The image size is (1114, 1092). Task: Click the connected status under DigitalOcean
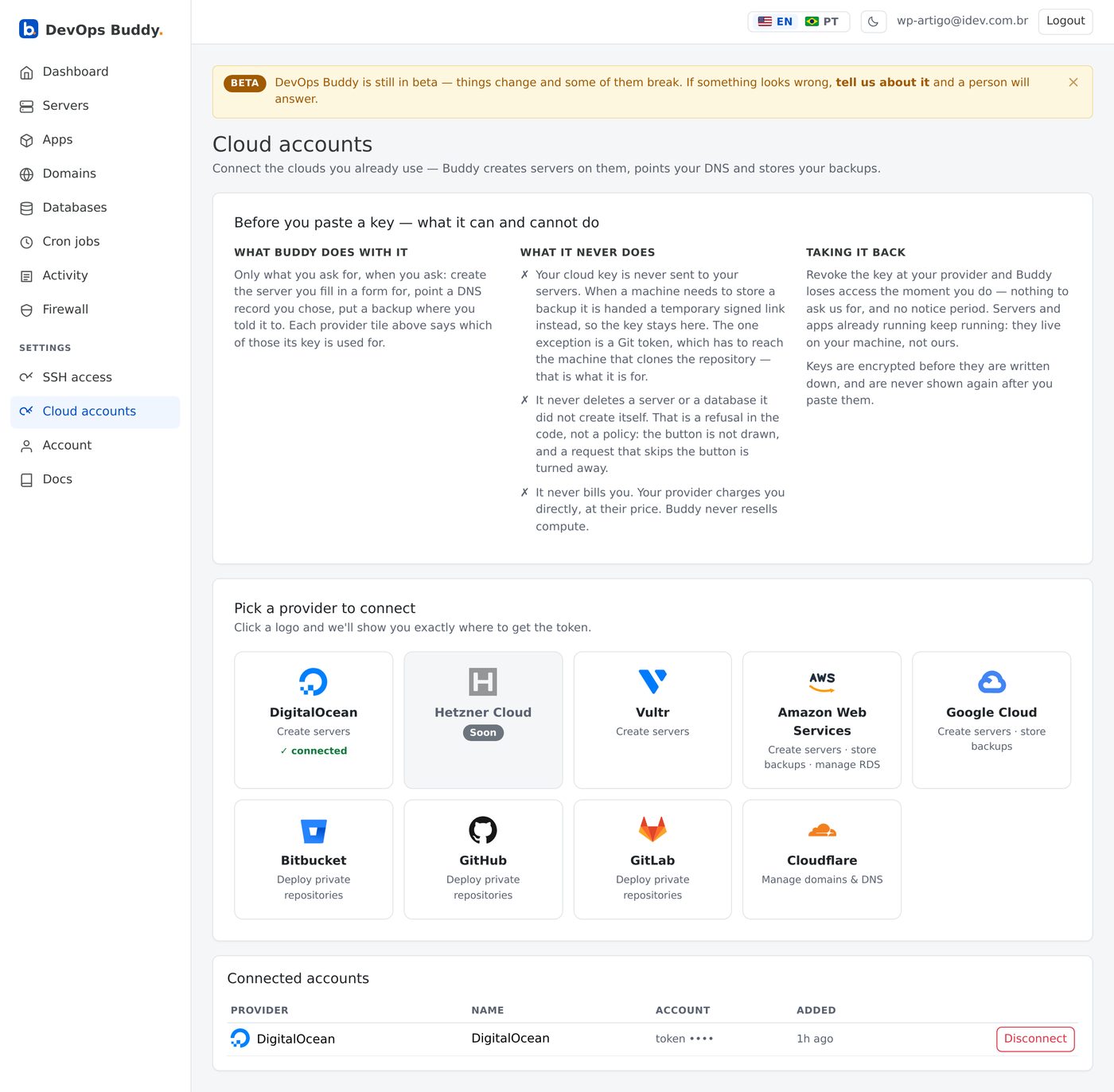(x=314, y=751)
